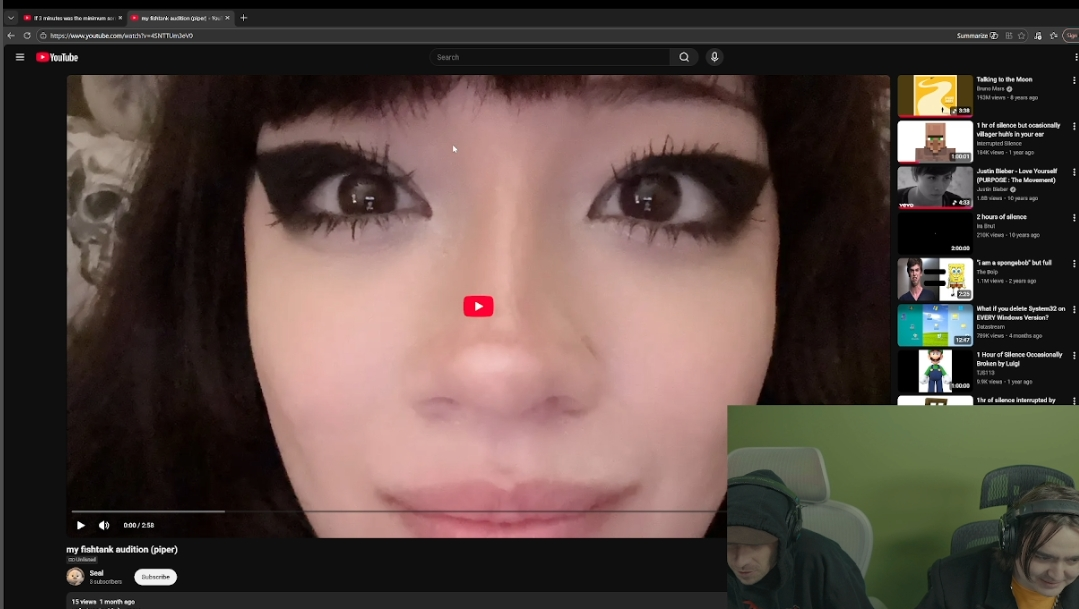The image size is (1079, 609).
Task: Open "1 hr of silence but ocasionally villager" title
Action: click(x=1018, y=129)
